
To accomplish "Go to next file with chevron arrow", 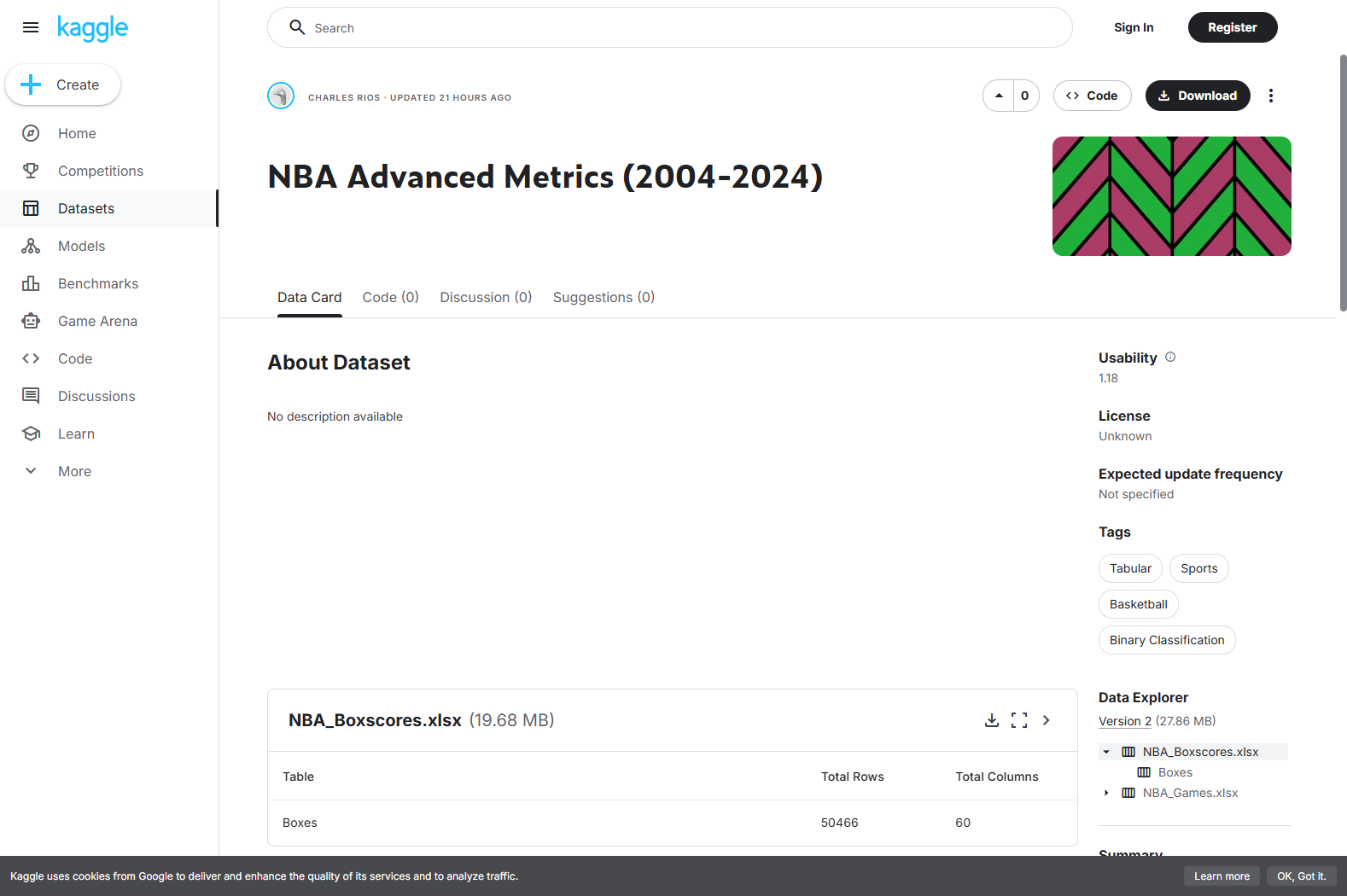I will (1047, 720).
